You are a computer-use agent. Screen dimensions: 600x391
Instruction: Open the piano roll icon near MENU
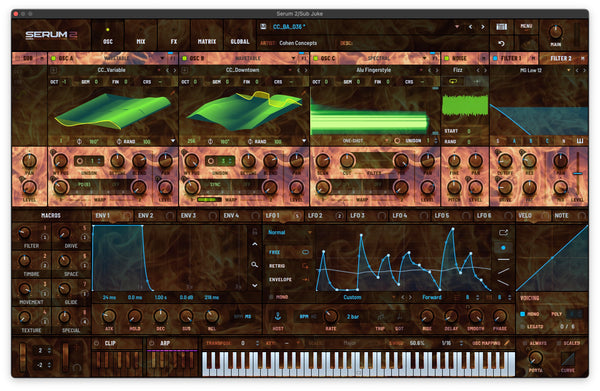pos(501,27)
